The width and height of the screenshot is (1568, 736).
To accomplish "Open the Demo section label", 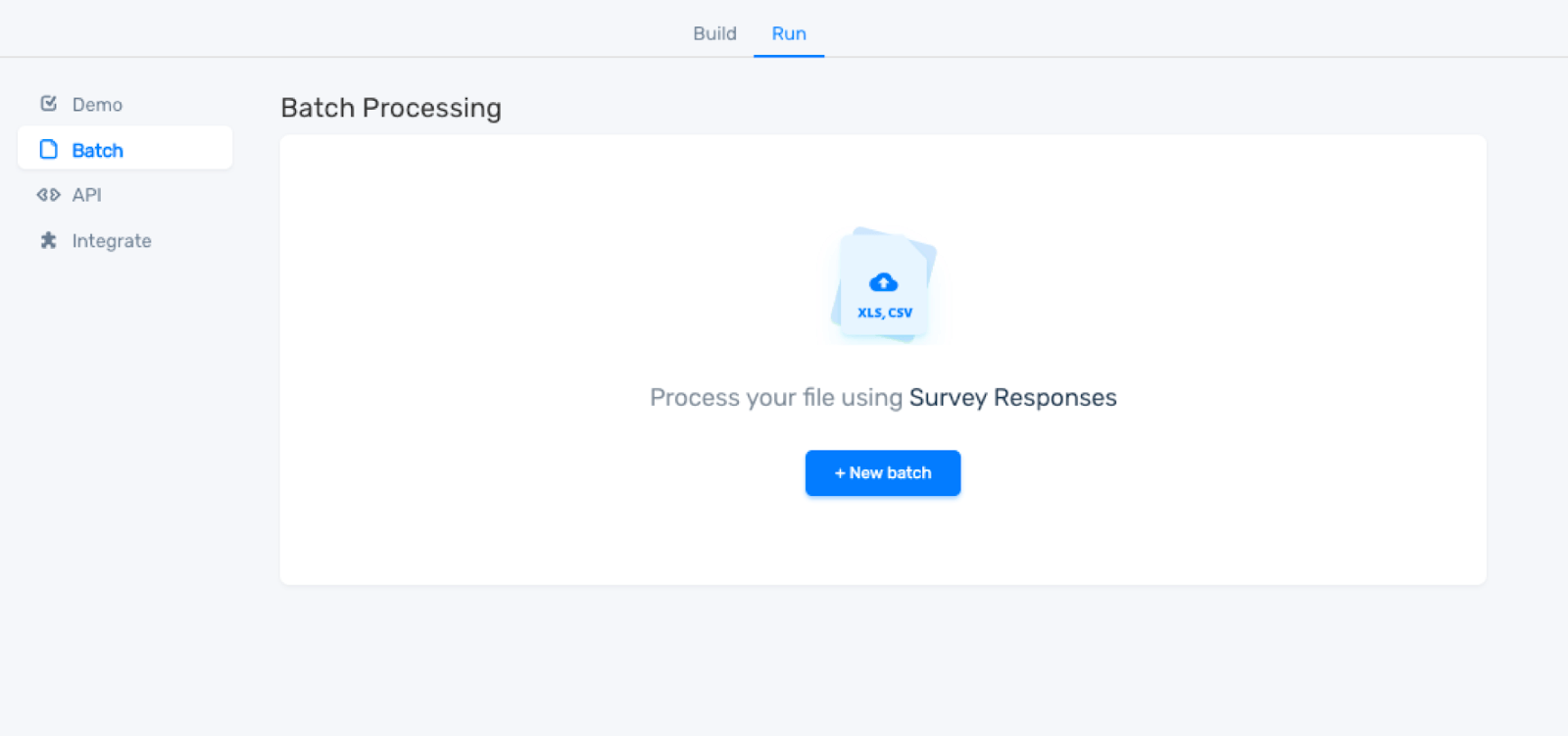I will click(97, 105).
